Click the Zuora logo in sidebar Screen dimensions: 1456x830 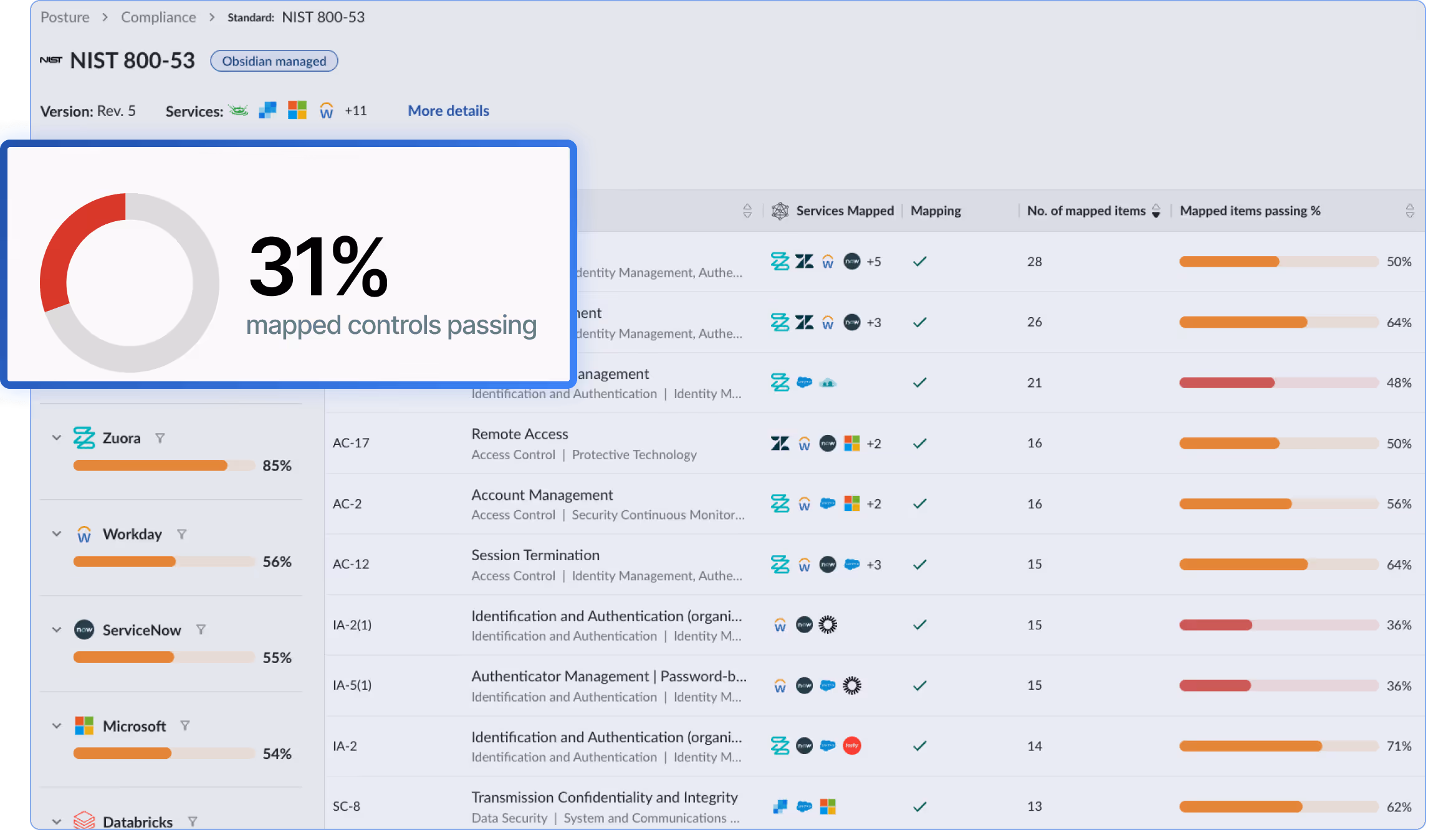[x=84, y=438]
